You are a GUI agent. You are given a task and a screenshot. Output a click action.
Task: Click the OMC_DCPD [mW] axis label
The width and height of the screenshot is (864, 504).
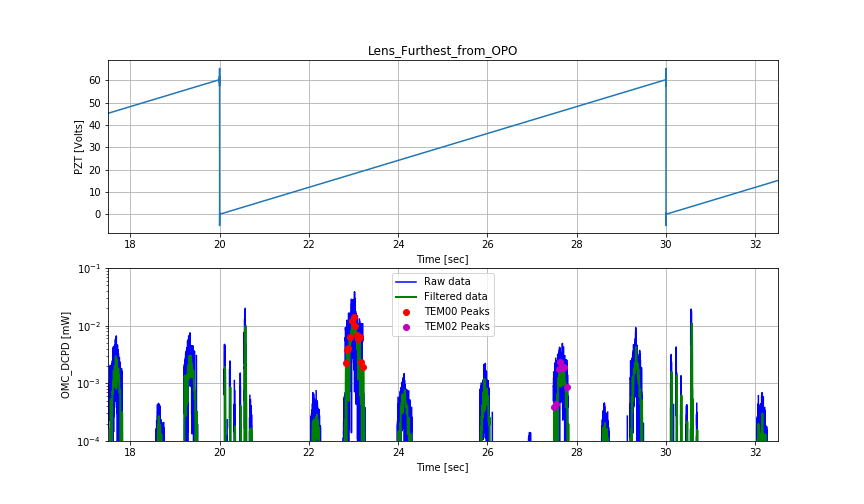[66, 355]
